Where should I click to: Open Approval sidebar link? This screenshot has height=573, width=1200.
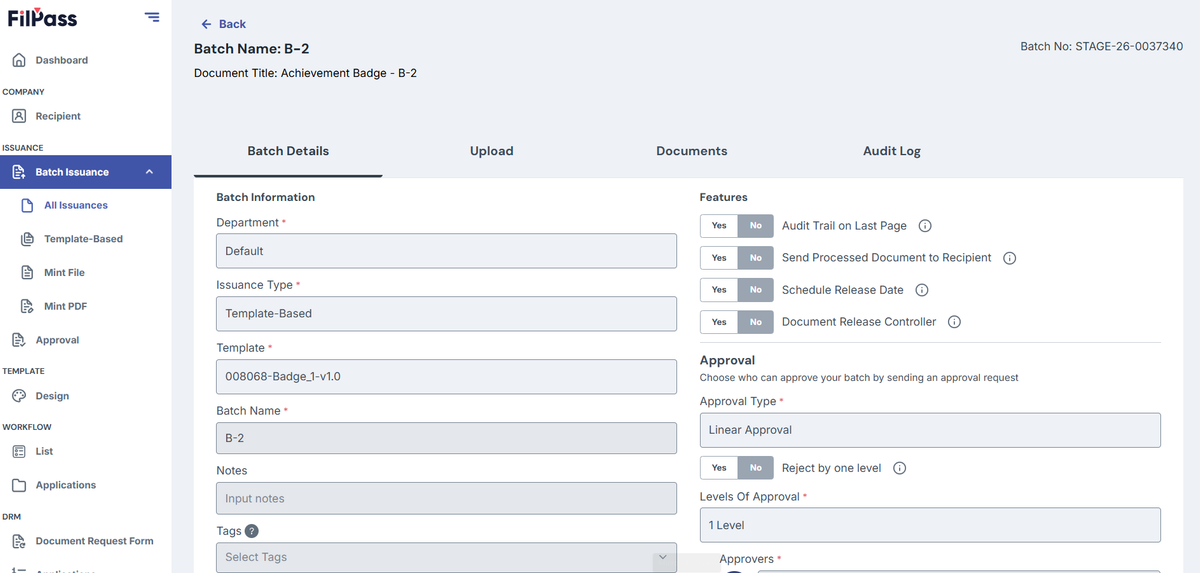57,340
